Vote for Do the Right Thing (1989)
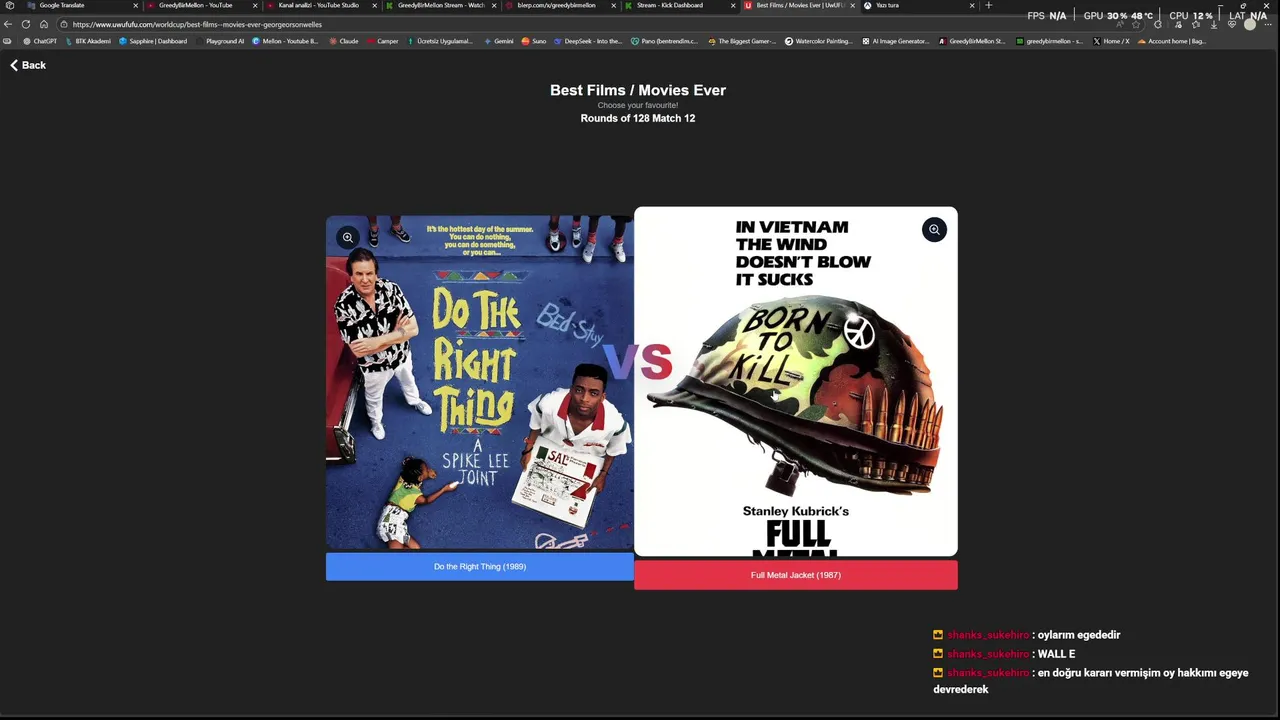 coord(480,567)
